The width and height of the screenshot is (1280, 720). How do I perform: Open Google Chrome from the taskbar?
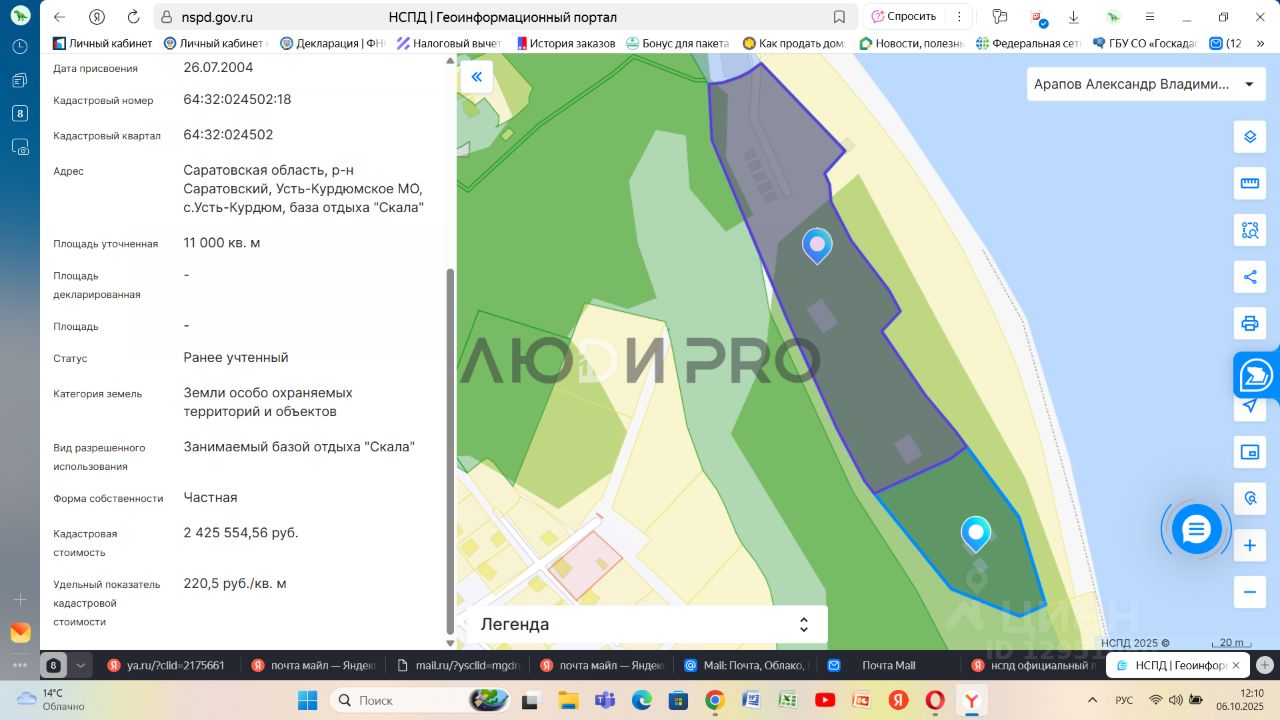point(714,700)
